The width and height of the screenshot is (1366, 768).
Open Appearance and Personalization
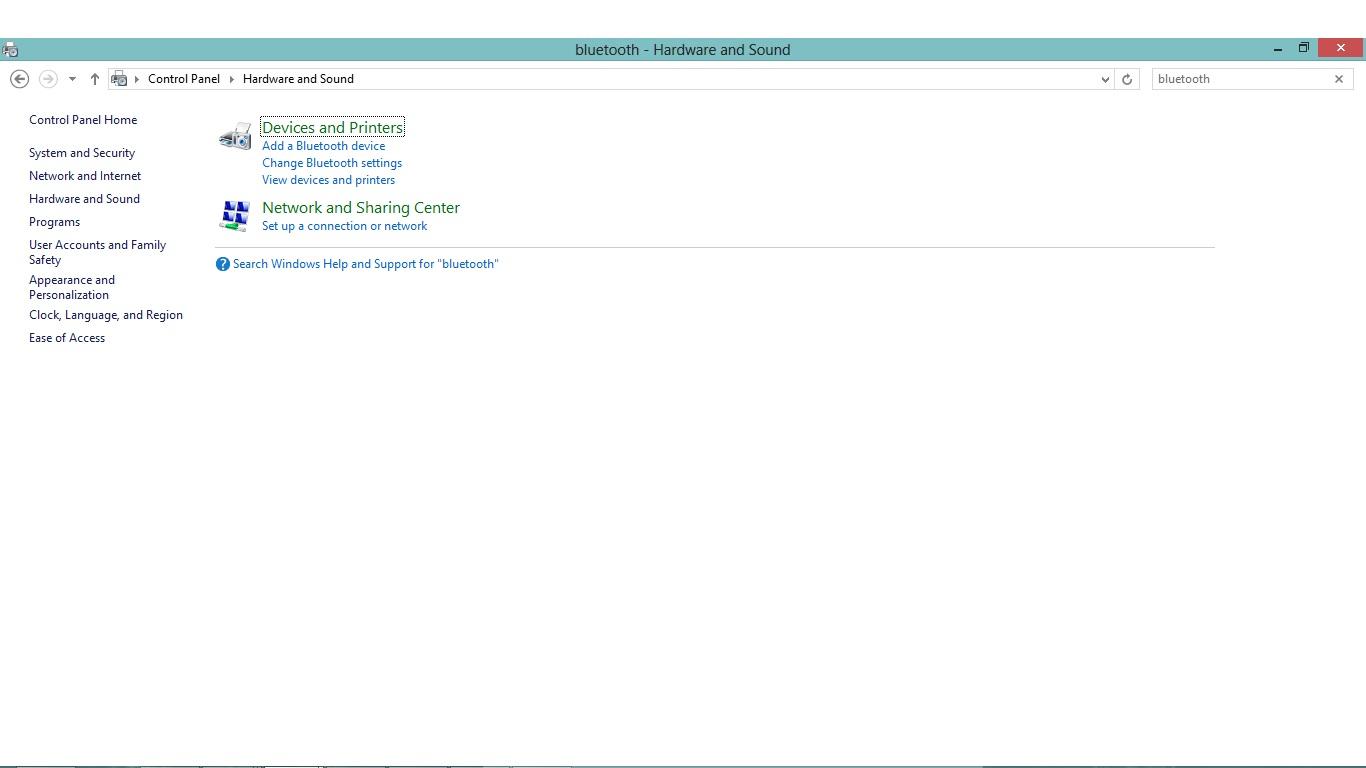coord(72,287)
